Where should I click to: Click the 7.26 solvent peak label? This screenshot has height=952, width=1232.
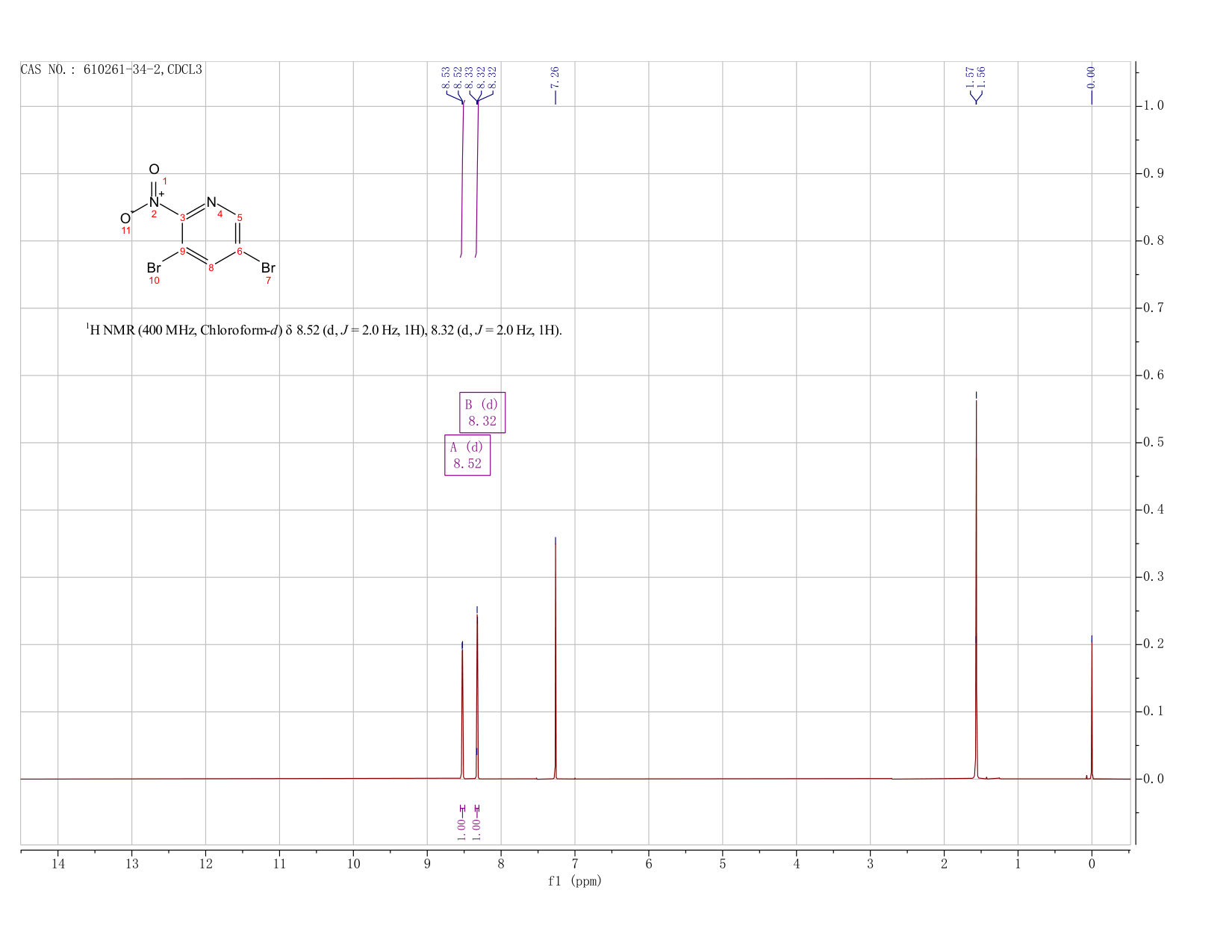tap(555, 75)
